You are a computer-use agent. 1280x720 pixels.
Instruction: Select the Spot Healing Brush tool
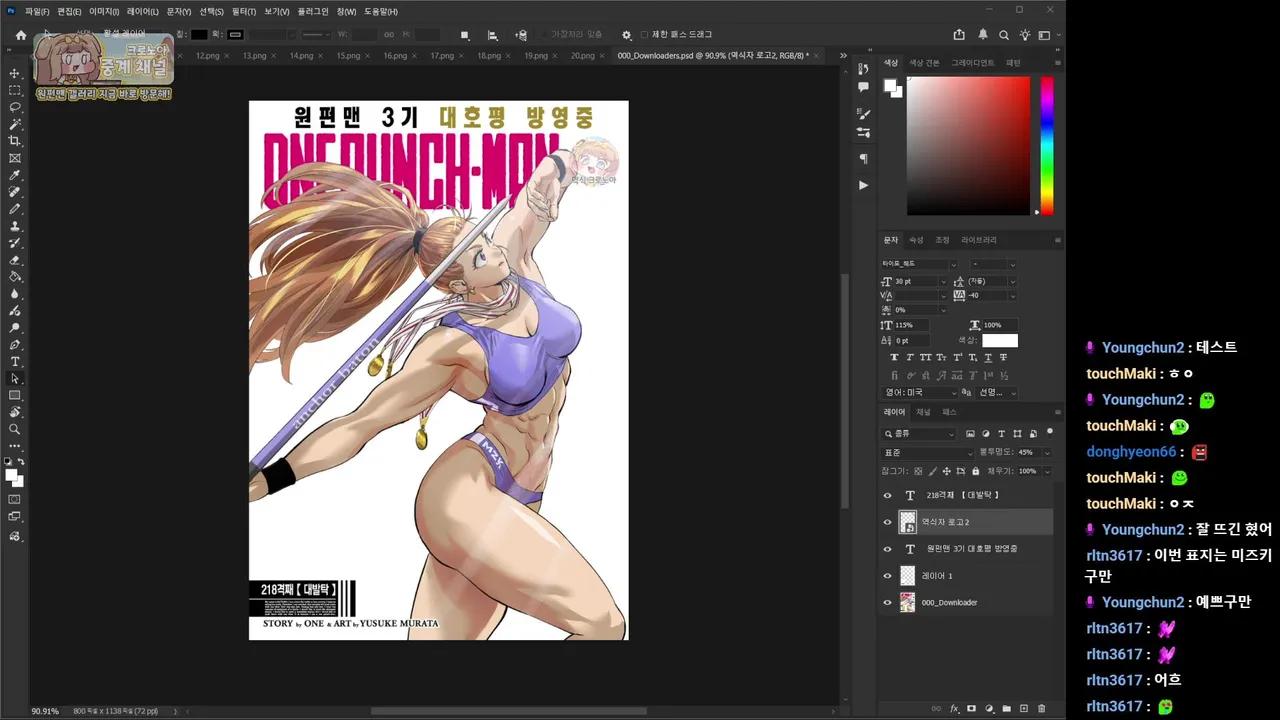[15, 192]
